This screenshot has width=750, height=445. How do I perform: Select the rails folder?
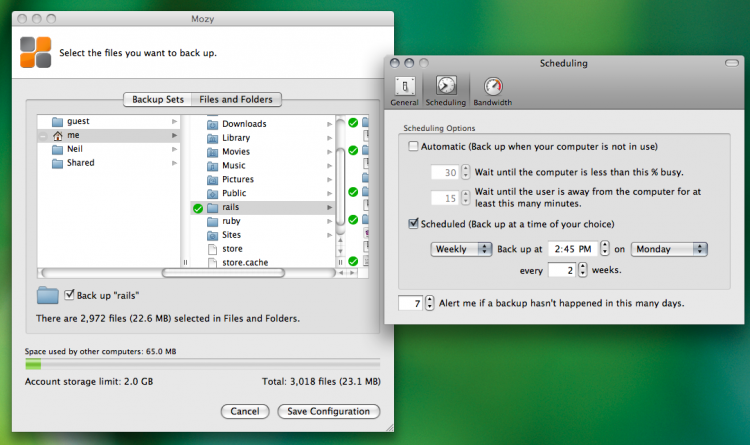click(x=262, y=207)
